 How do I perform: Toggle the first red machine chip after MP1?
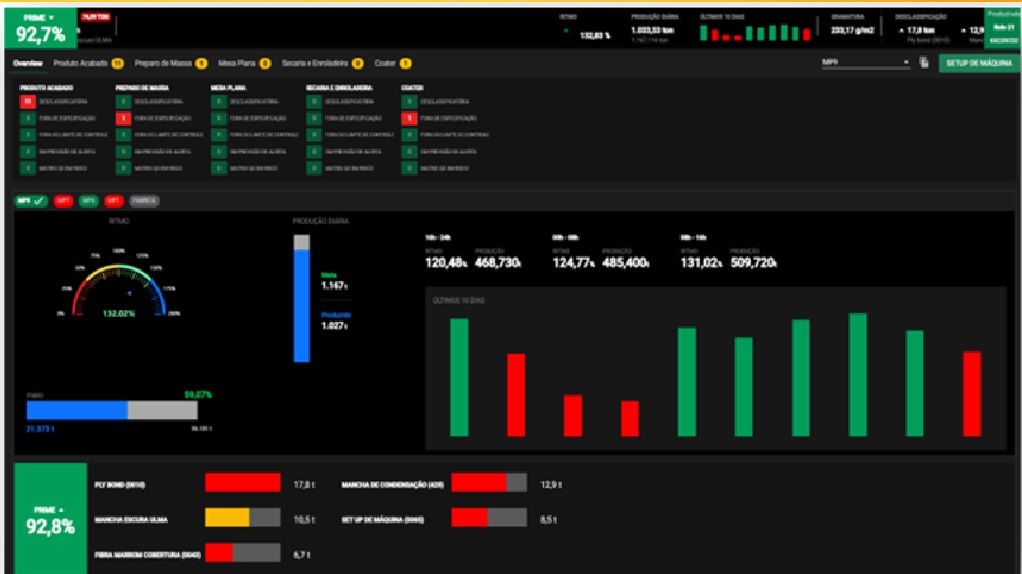[63, 201]
